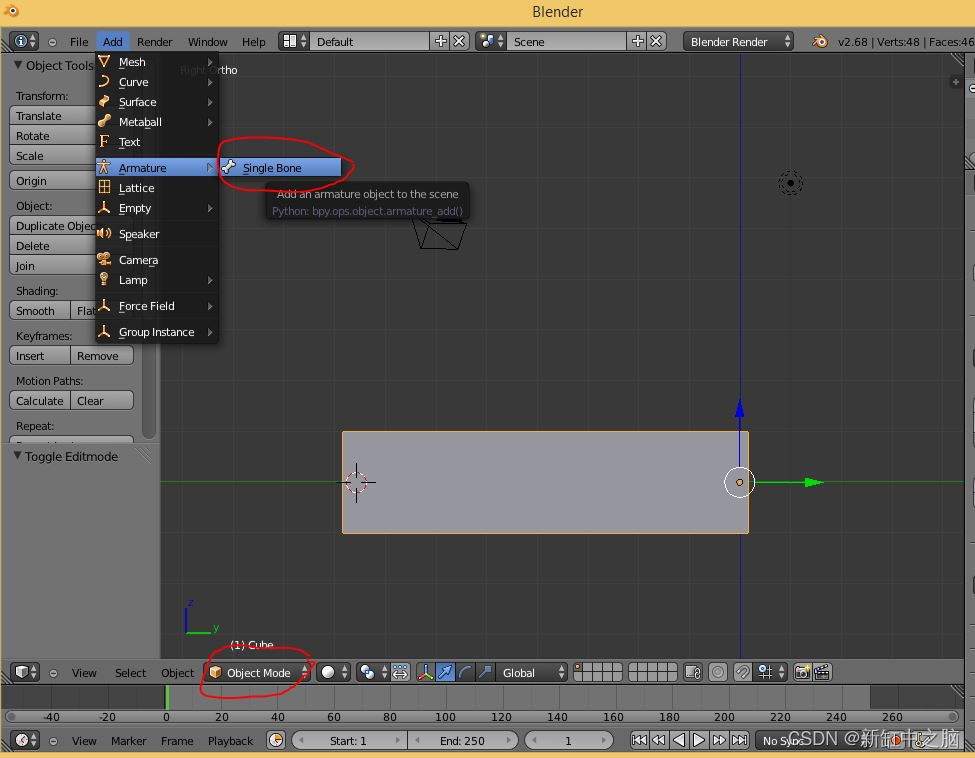Open the Timeline editor type icon
975x758 pixels.
click(25, 741)
